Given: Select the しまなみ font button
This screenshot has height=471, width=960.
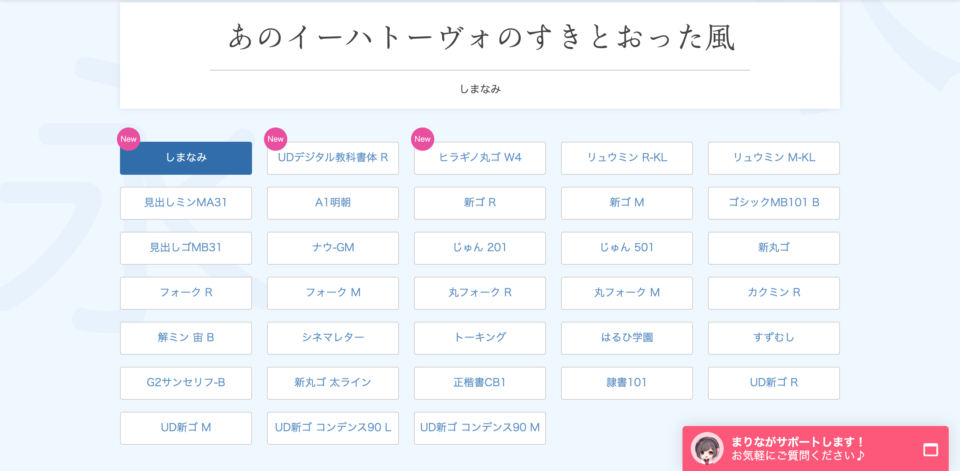Looking at the screenshot, I should (x=186, y=158).
